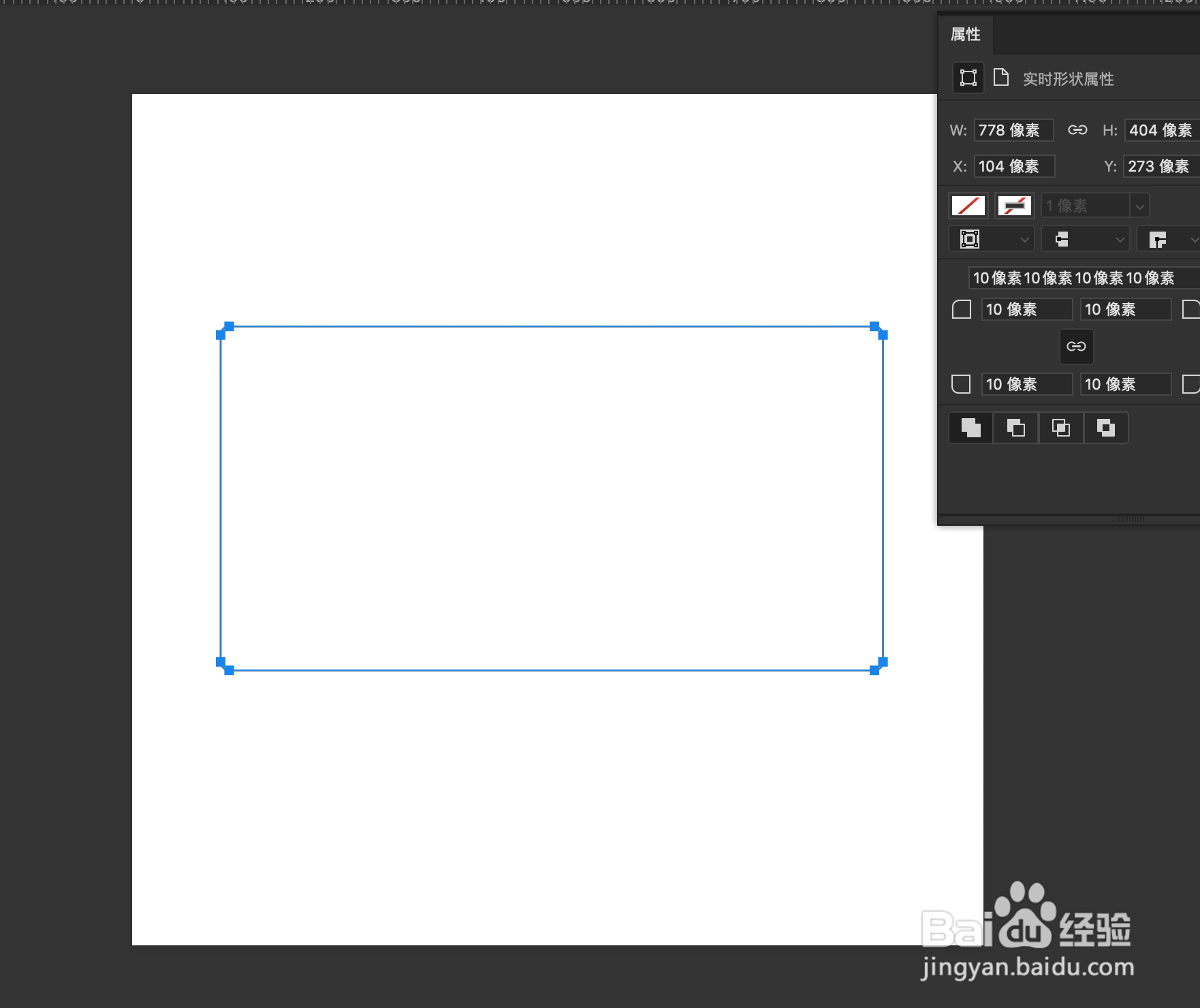Edit the W width field 778 像素
This screenshot has height=1008, width=1200.
(x=1013, y=130)
